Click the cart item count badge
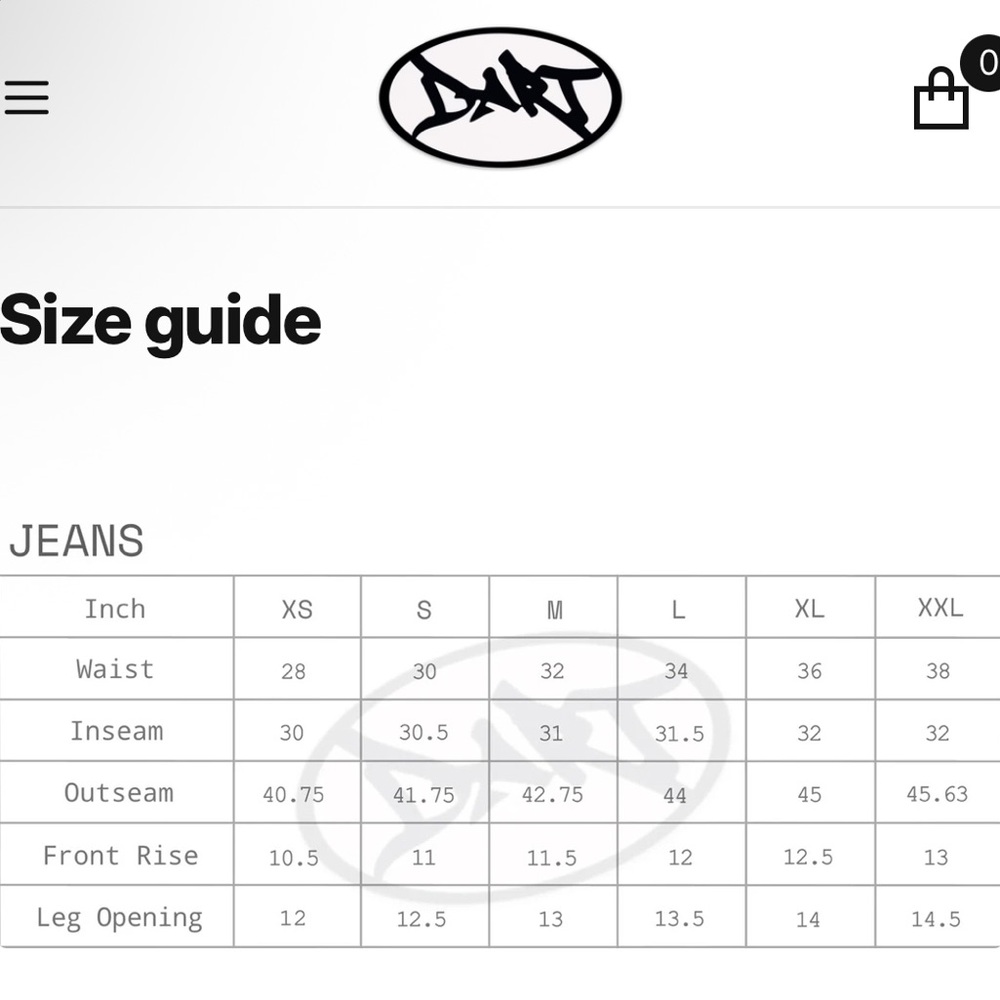 984,63
